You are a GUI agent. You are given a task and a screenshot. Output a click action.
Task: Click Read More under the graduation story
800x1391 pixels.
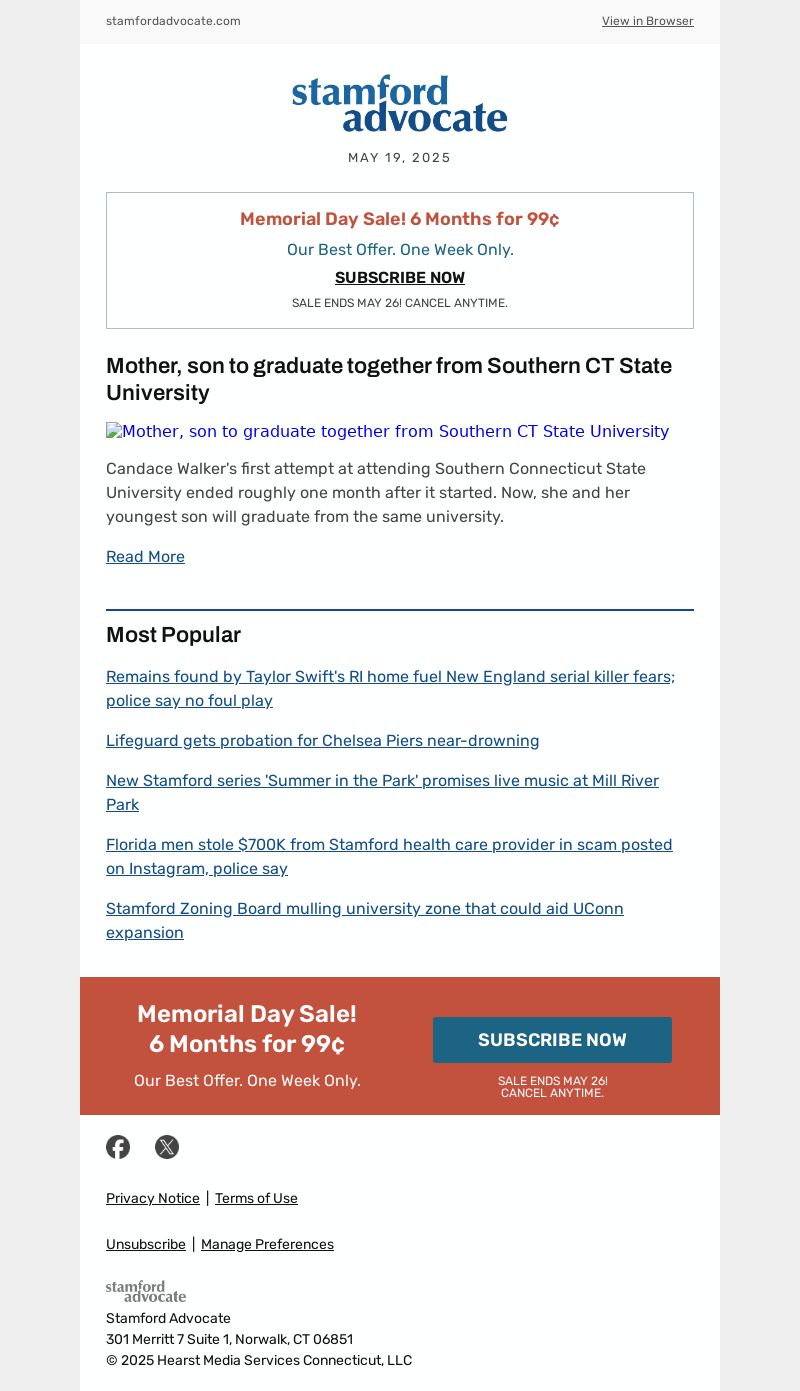pyautogui.click(x=145, y=557)
